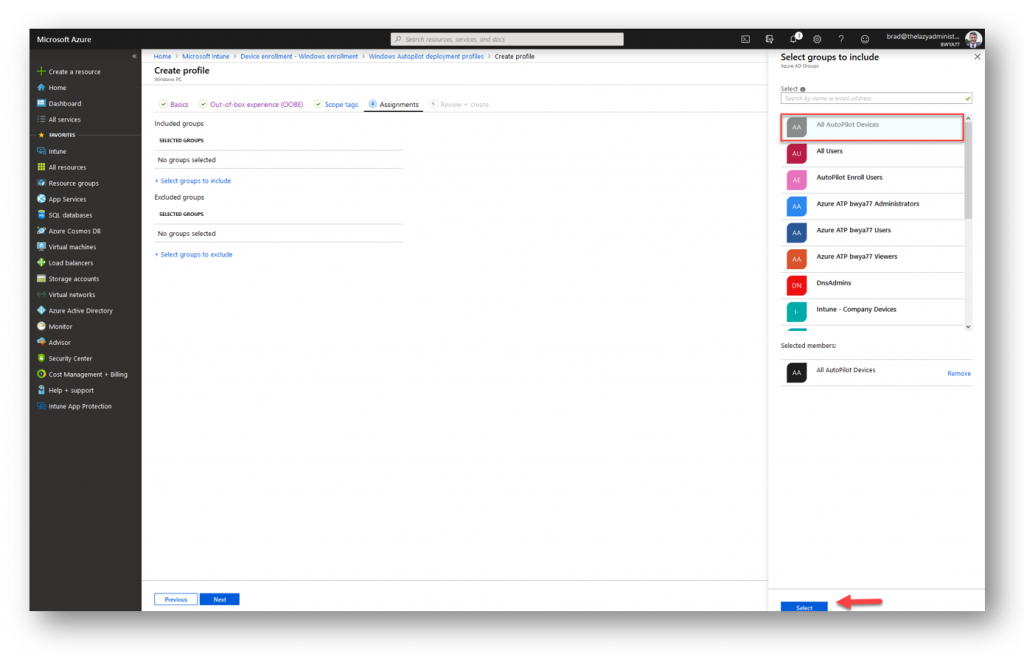Click the group list scroll down arrow

coord(968,326)
